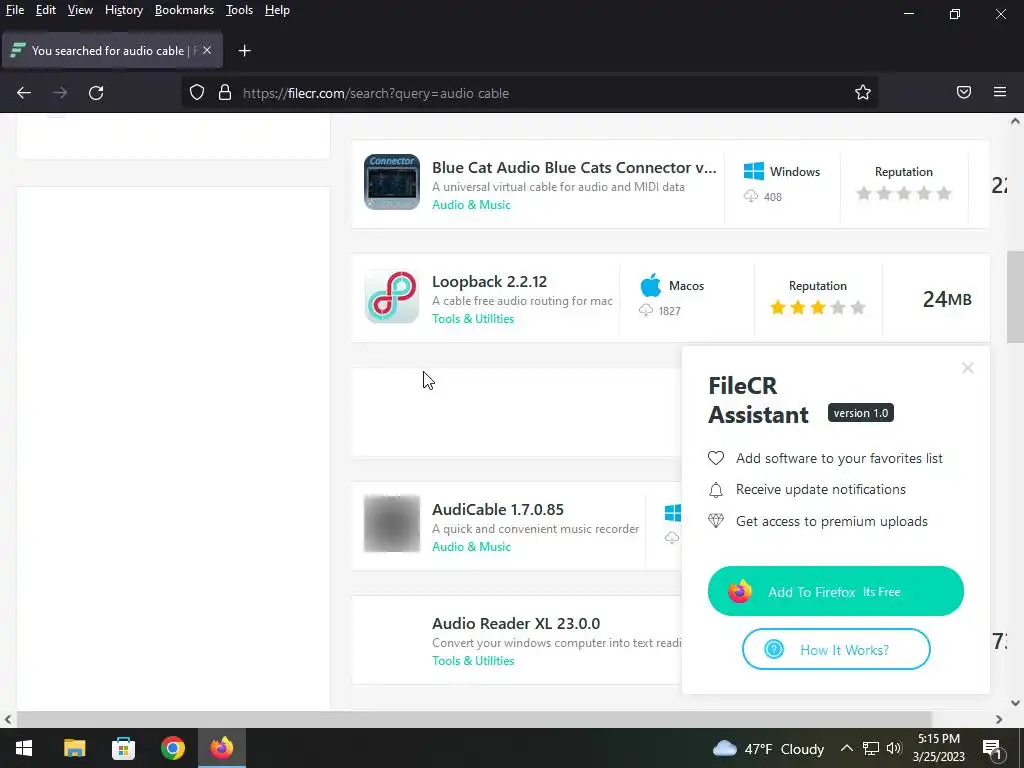Viewport: 1024px width, 768px height.
Task: Click the Apple Macos icon on Loopback row
Action: (650, 285)
